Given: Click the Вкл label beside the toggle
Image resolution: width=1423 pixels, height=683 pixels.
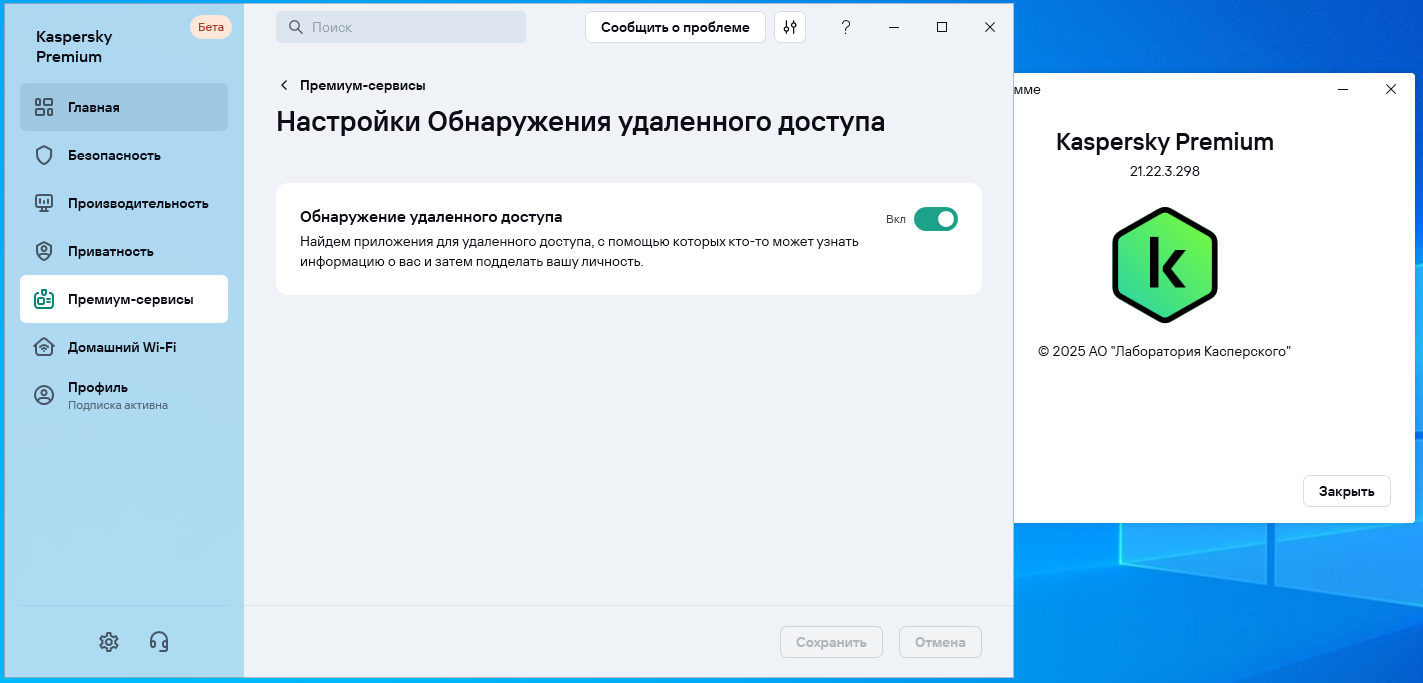Looking at the screenshot, I should coord(896,219).
